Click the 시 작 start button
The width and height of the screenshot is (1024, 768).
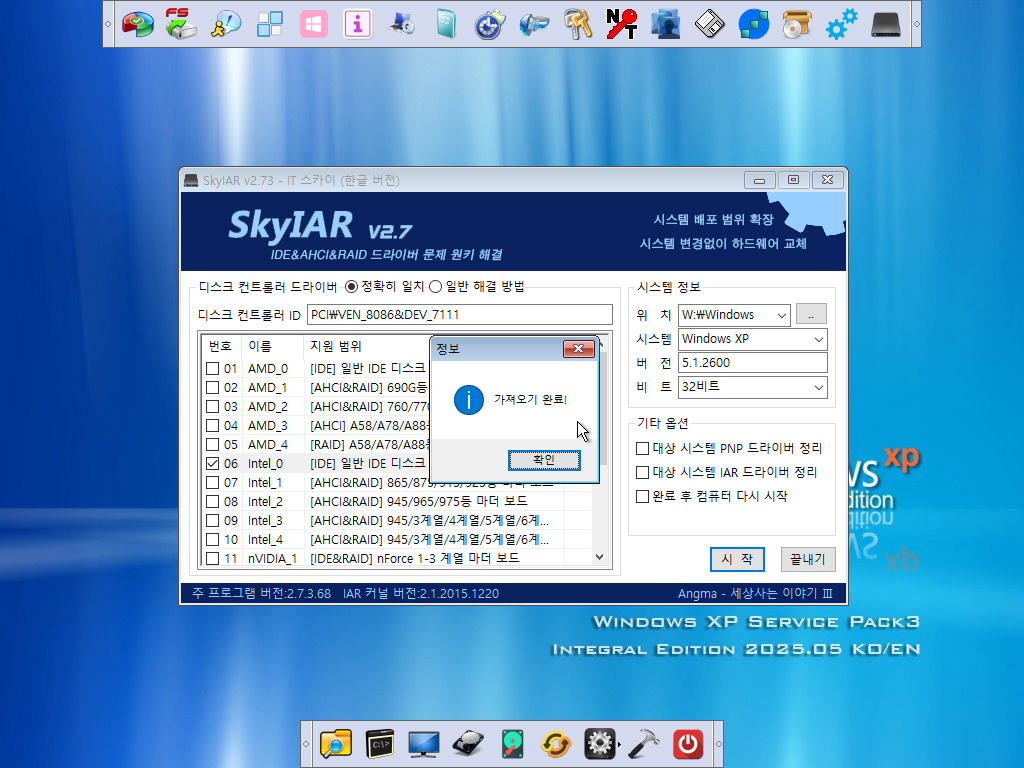[737, 559]
